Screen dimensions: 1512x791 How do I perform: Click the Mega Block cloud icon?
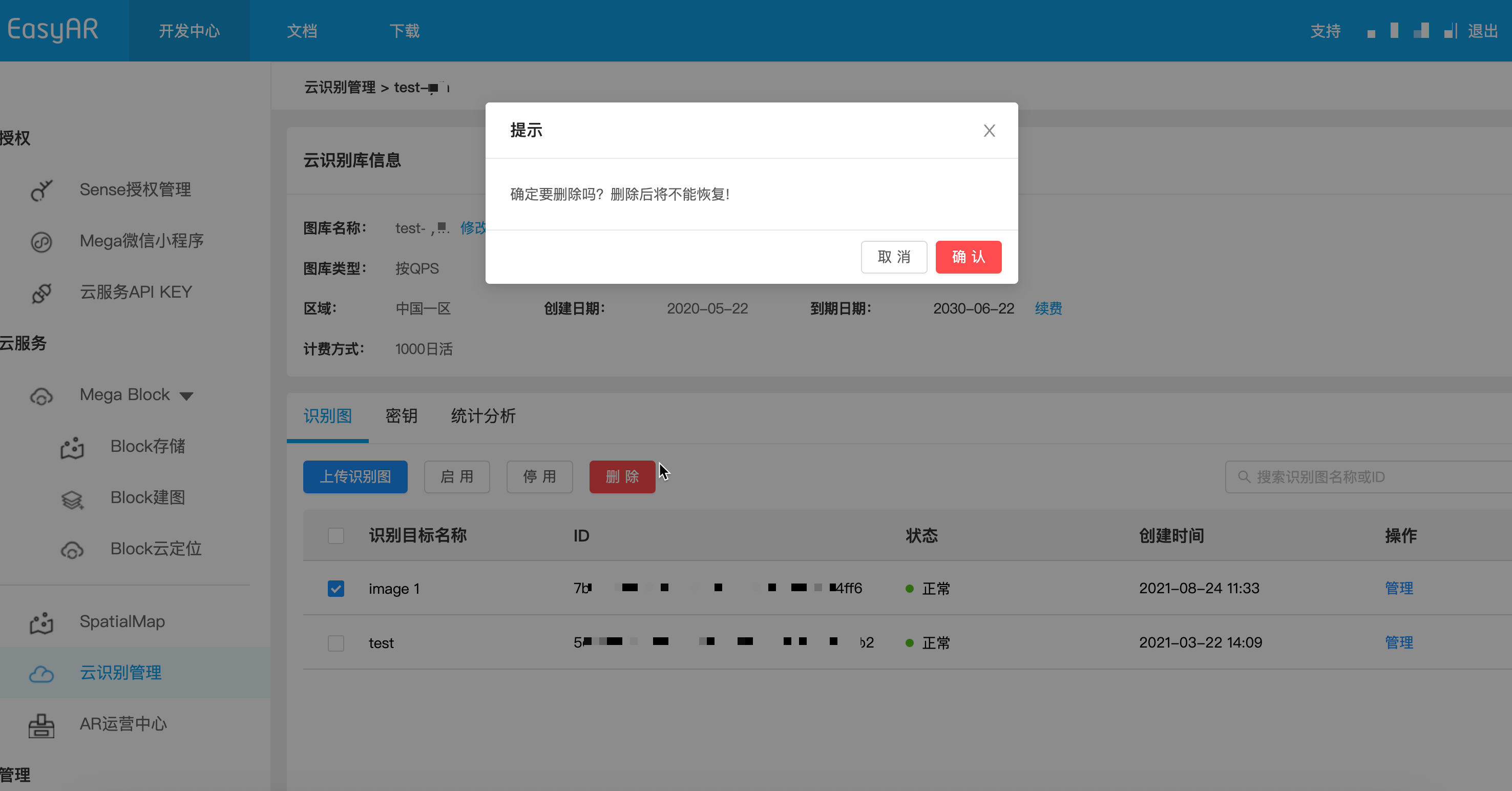click(41, 396)
